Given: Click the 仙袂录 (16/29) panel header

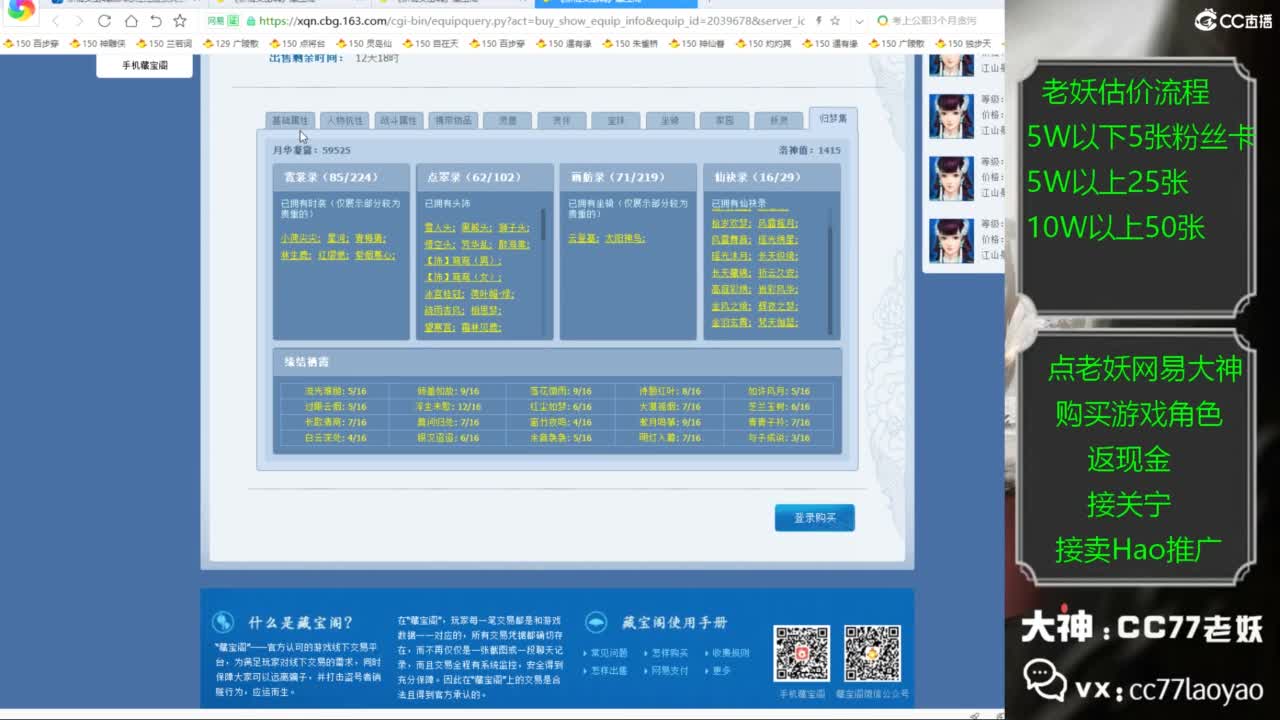Looking at the screenshot, I should (772, 177).
